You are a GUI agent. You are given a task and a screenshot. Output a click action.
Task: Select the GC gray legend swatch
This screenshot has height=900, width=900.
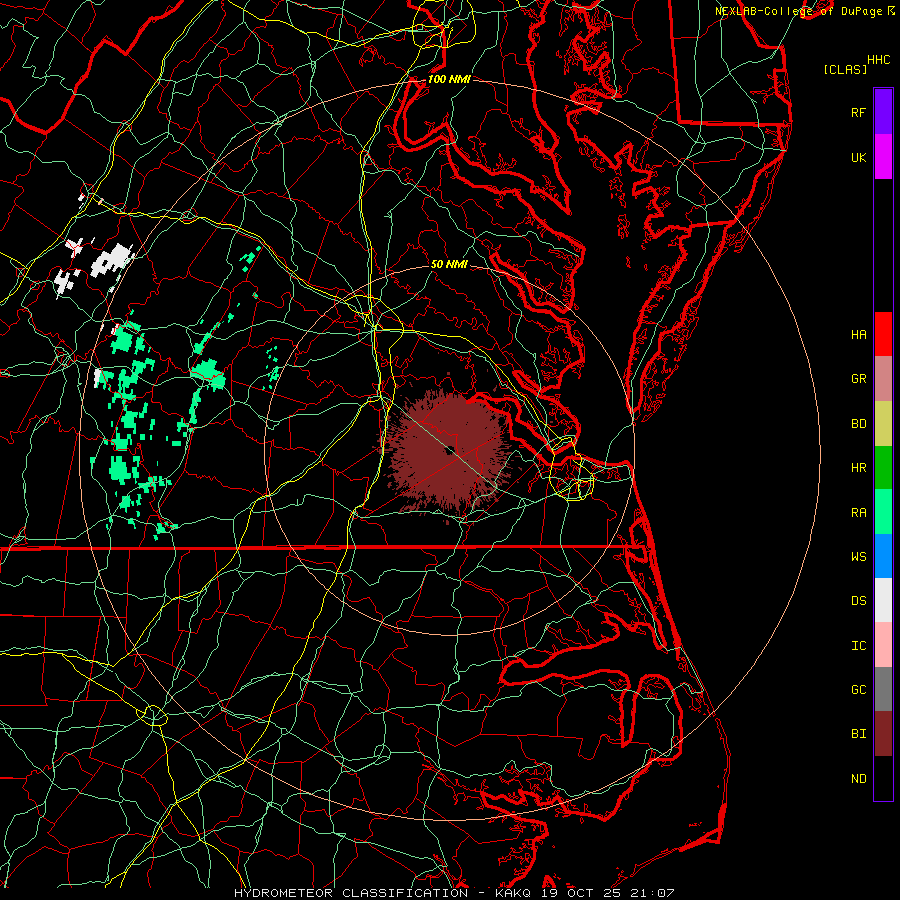(x=883, y=689)
